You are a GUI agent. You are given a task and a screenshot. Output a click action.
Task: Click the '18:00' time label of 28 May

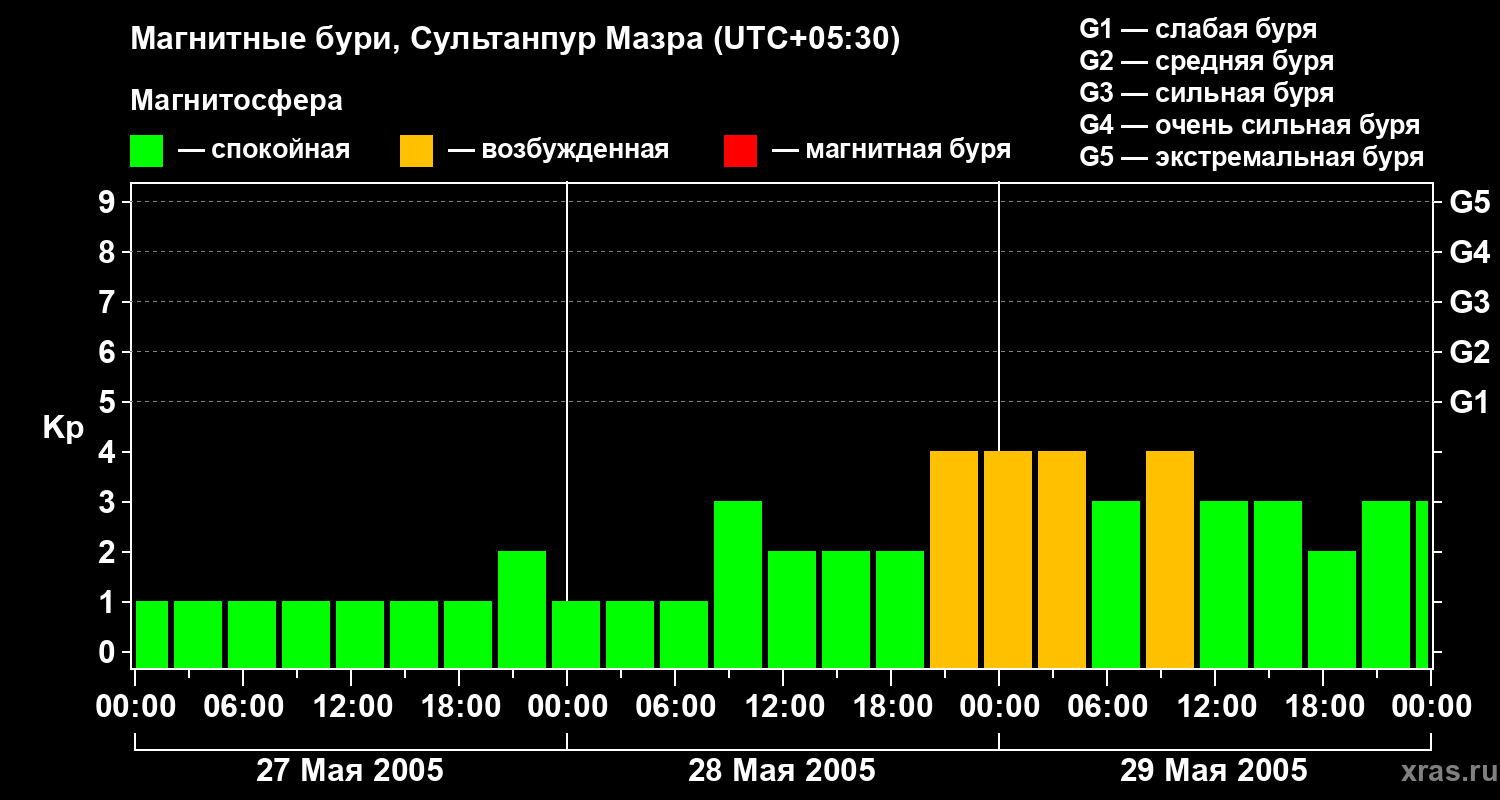click(891, 707)
